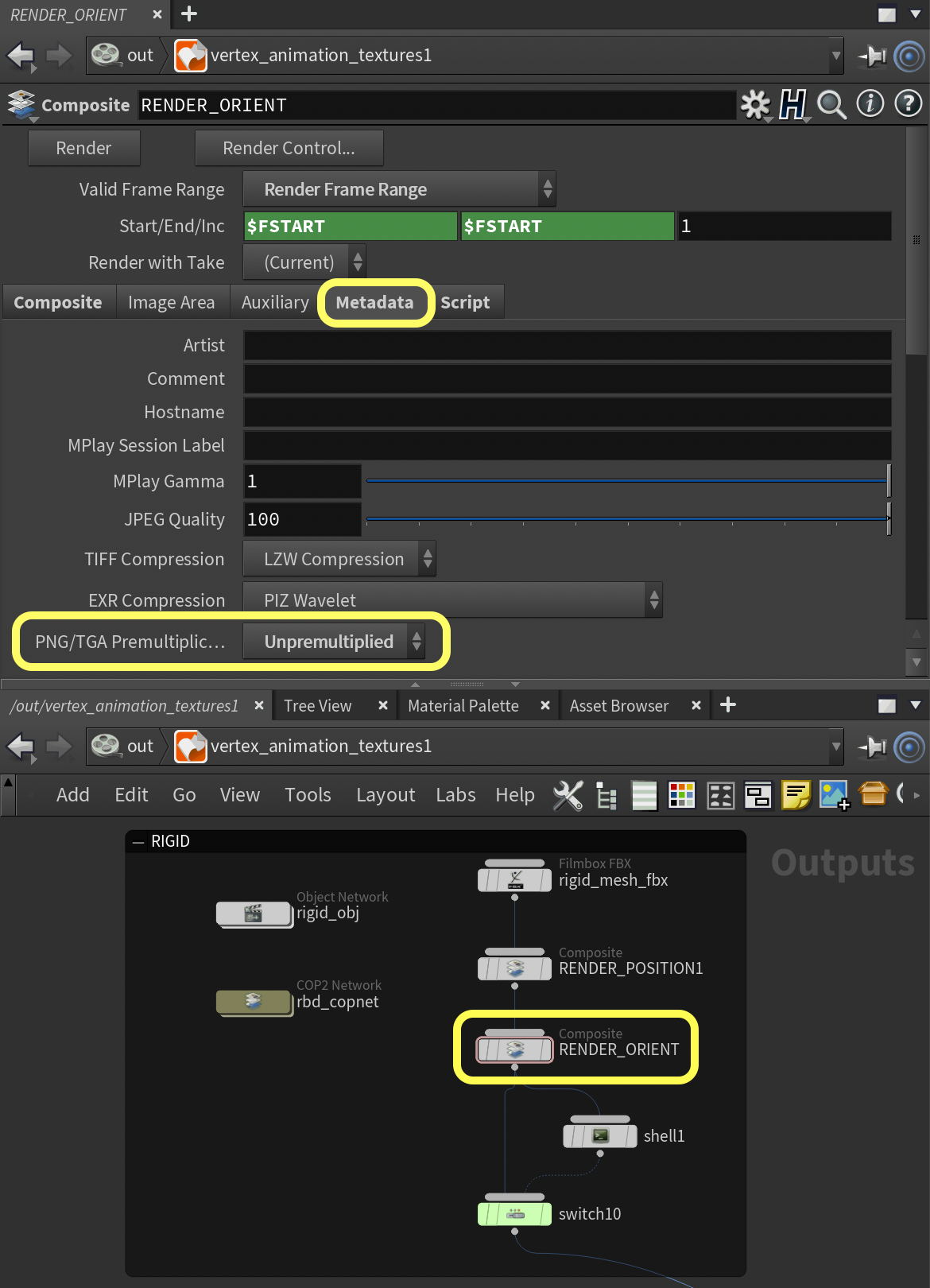Click the wrench tools icon in network toolbar
This screenshot has width=930, height=1288.
pyautogui.click(x=568, y=794)
